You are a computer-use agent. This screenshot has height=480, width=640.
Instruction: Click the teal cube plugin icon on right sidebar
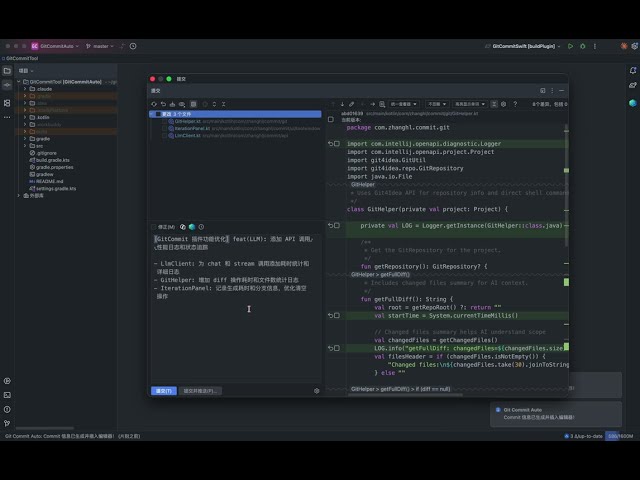[633, 103]
